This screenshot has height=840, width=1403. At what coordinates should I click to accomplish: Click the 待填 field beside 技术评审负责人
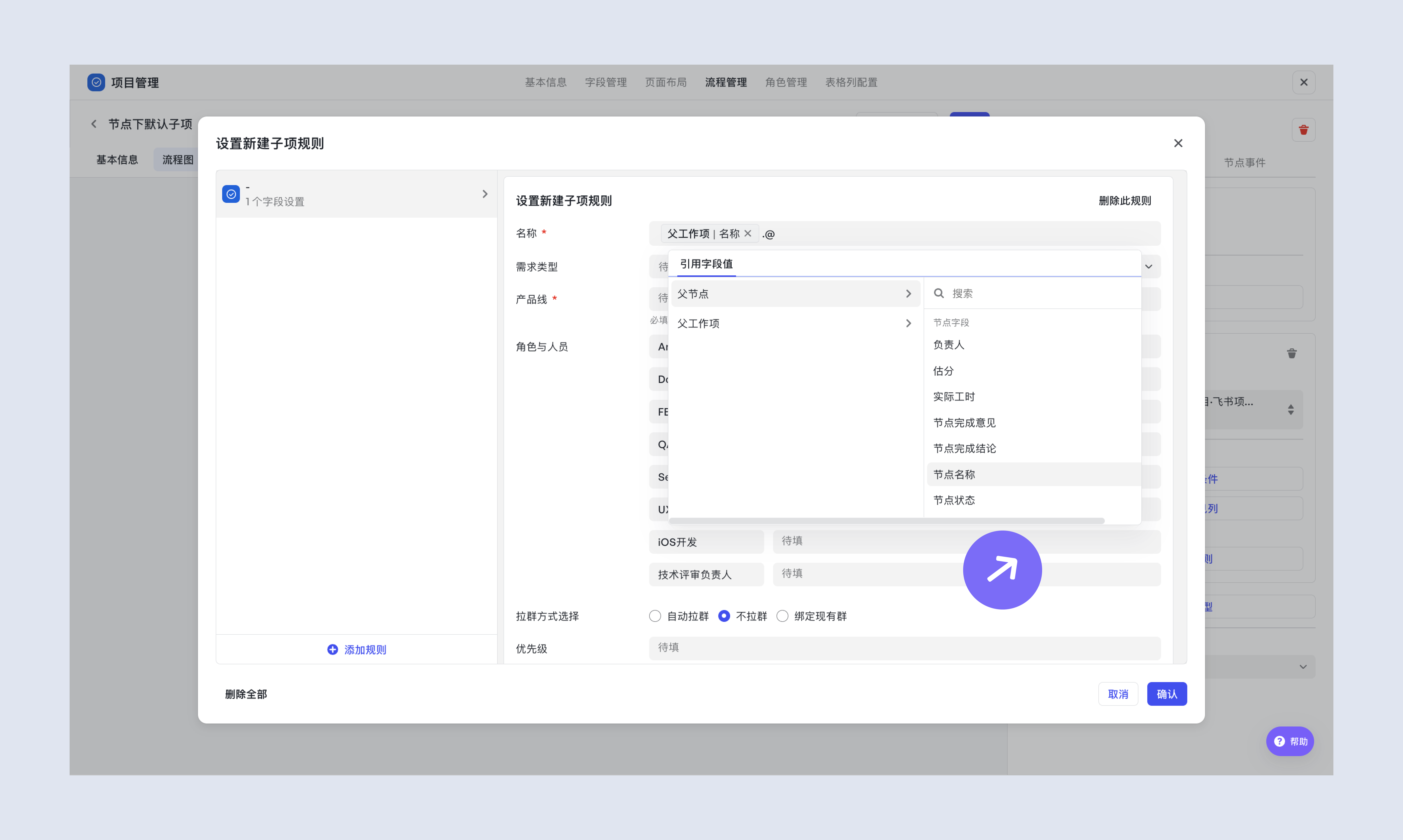967,574
